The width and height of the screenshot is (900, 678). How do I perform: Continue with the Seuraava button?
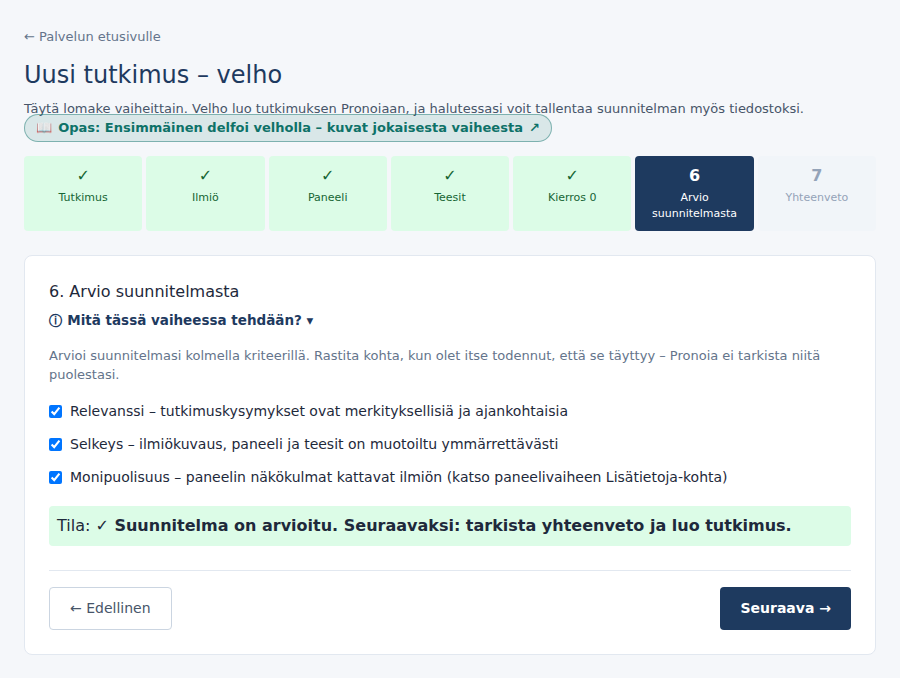click(785, 609)
